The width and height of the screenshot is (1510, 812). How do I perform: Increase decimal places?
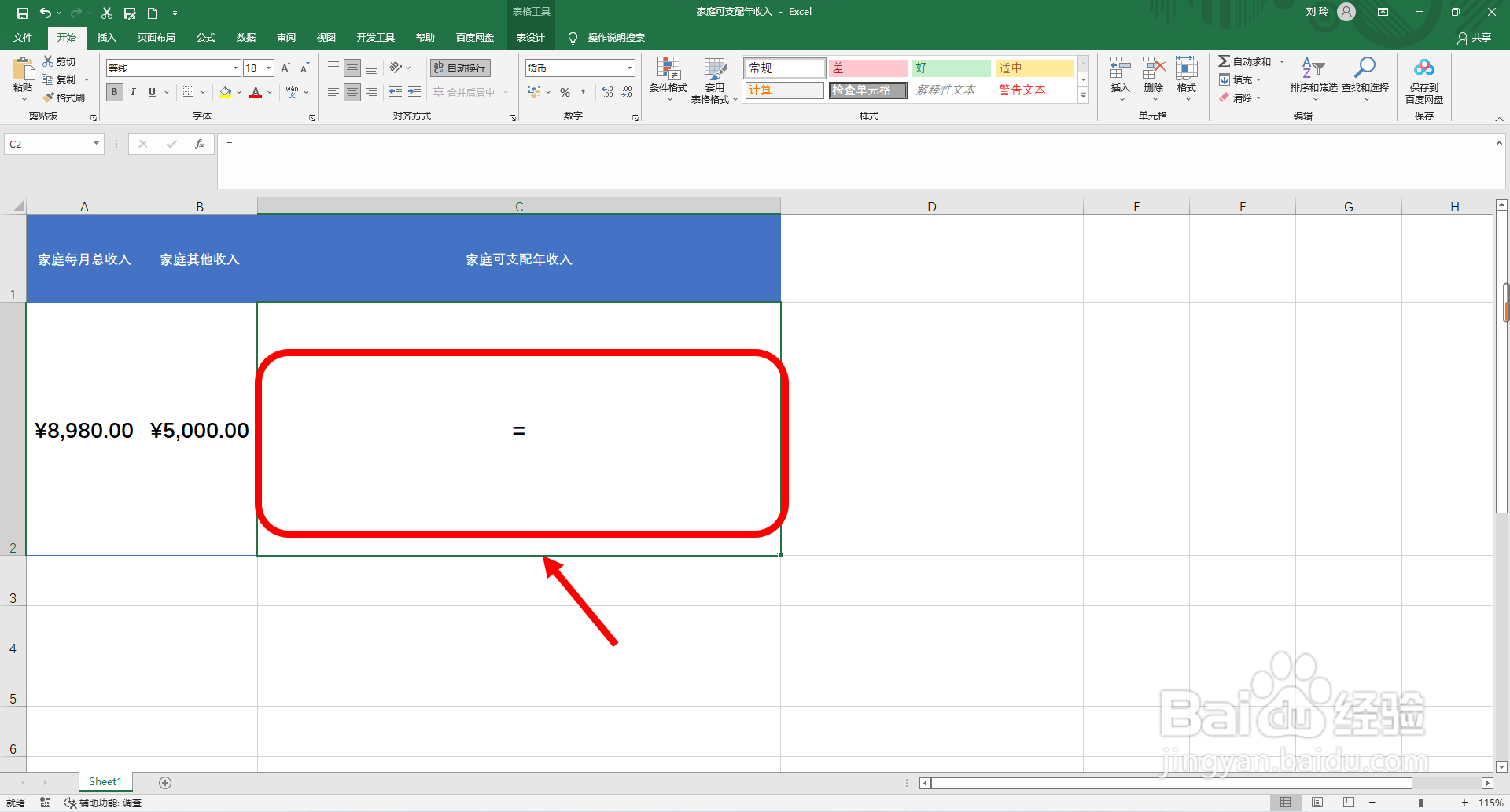[x=607, y=92]
